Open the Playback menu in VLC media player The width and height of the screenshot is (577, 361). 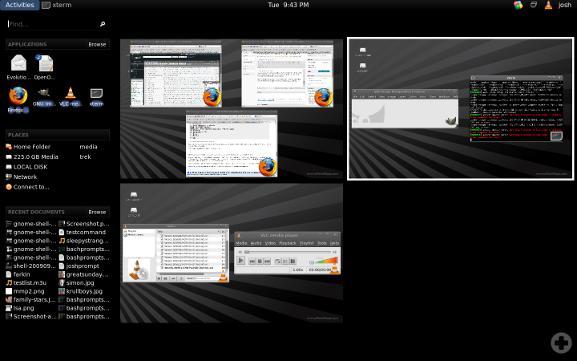point(287,243)
